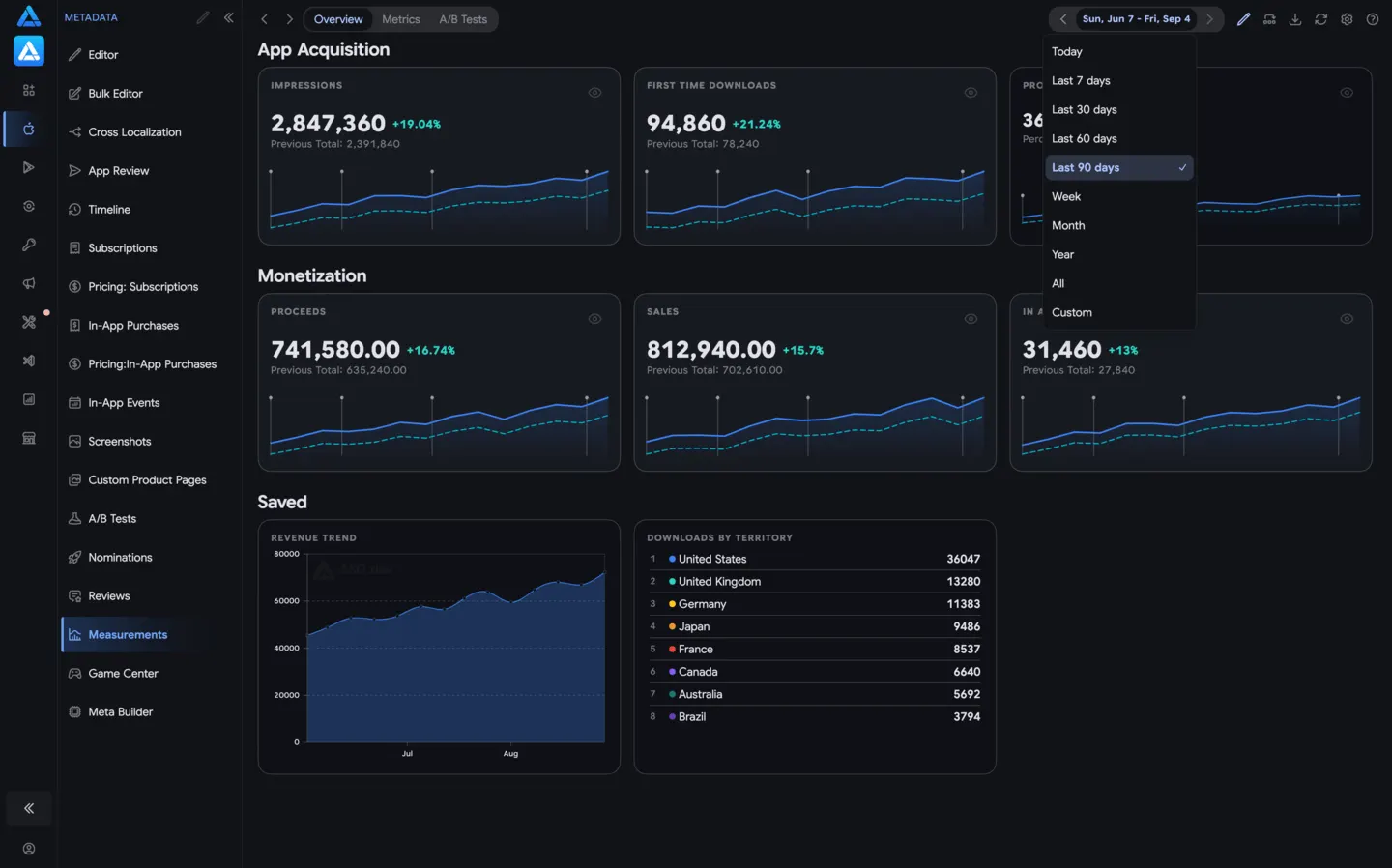Click the United States territory row
Screen dimensions: 1392x868
[x=815, y=559]
